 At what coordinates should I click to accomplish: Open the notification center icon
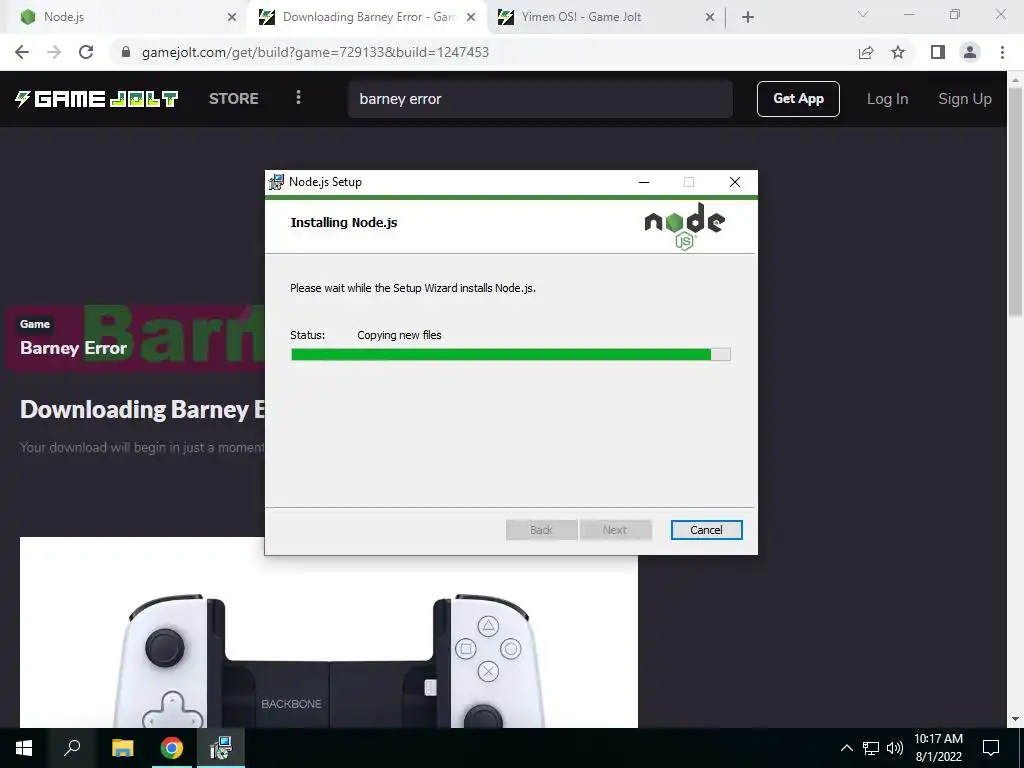(991, 748)
